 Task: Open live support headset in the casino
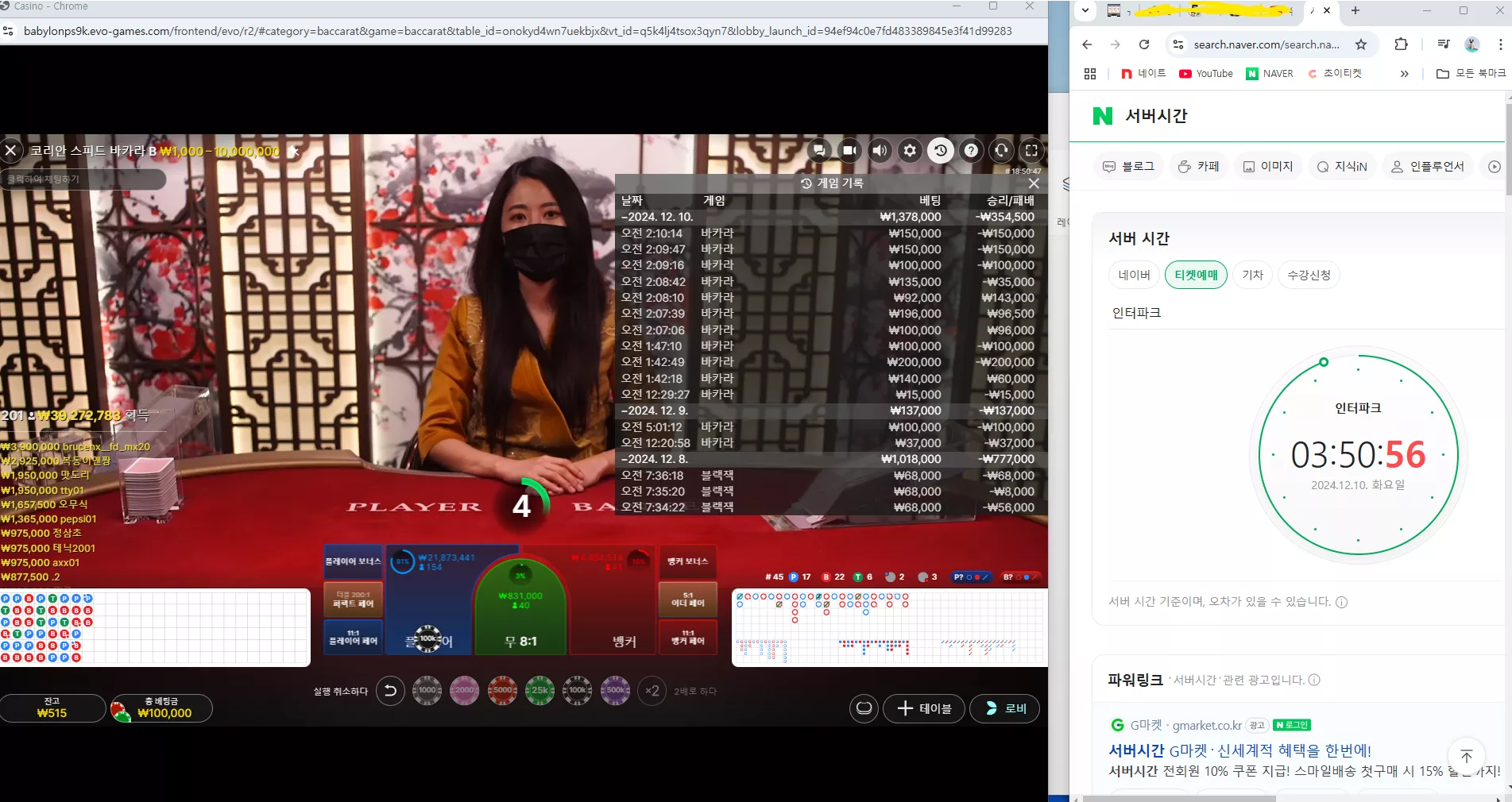pos(1001,150)
